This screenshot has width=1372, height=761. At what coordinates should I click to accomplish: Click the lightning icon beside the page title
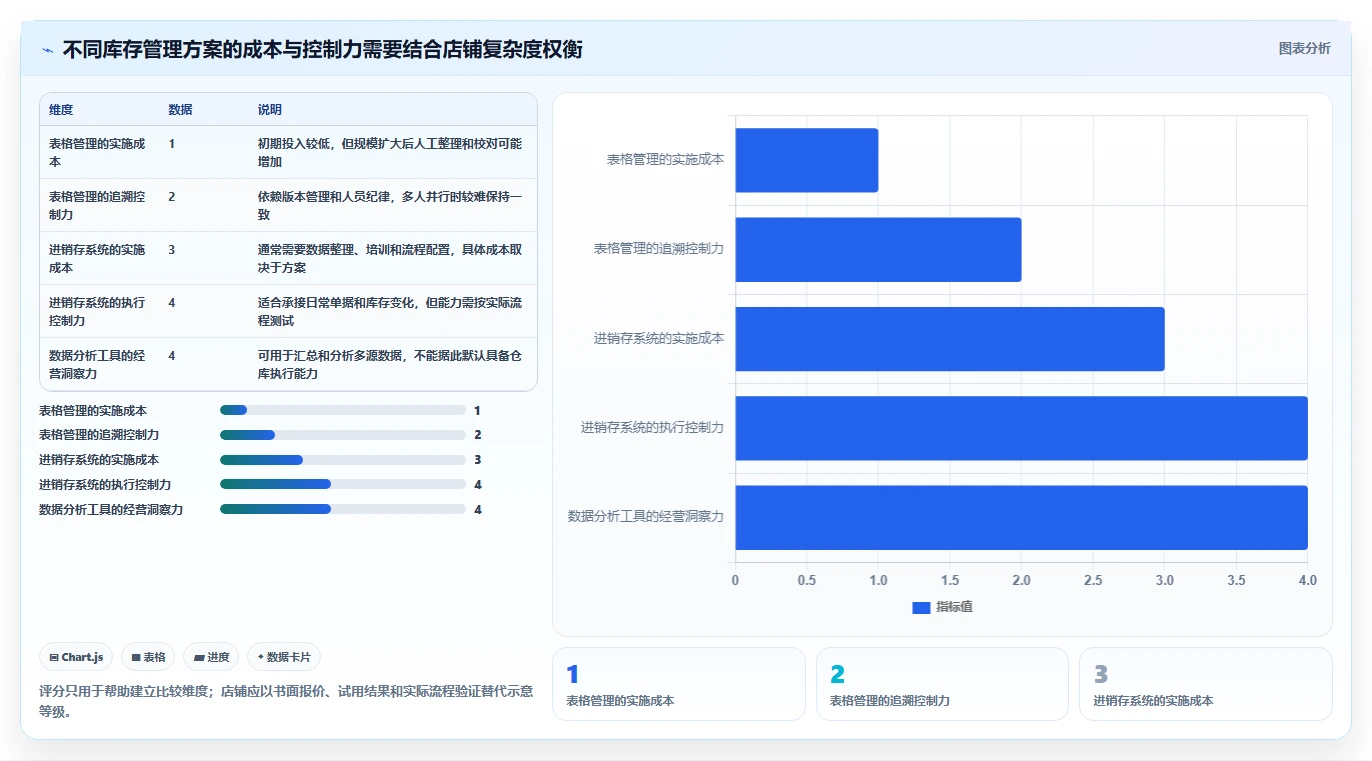[x=47, y=50]
